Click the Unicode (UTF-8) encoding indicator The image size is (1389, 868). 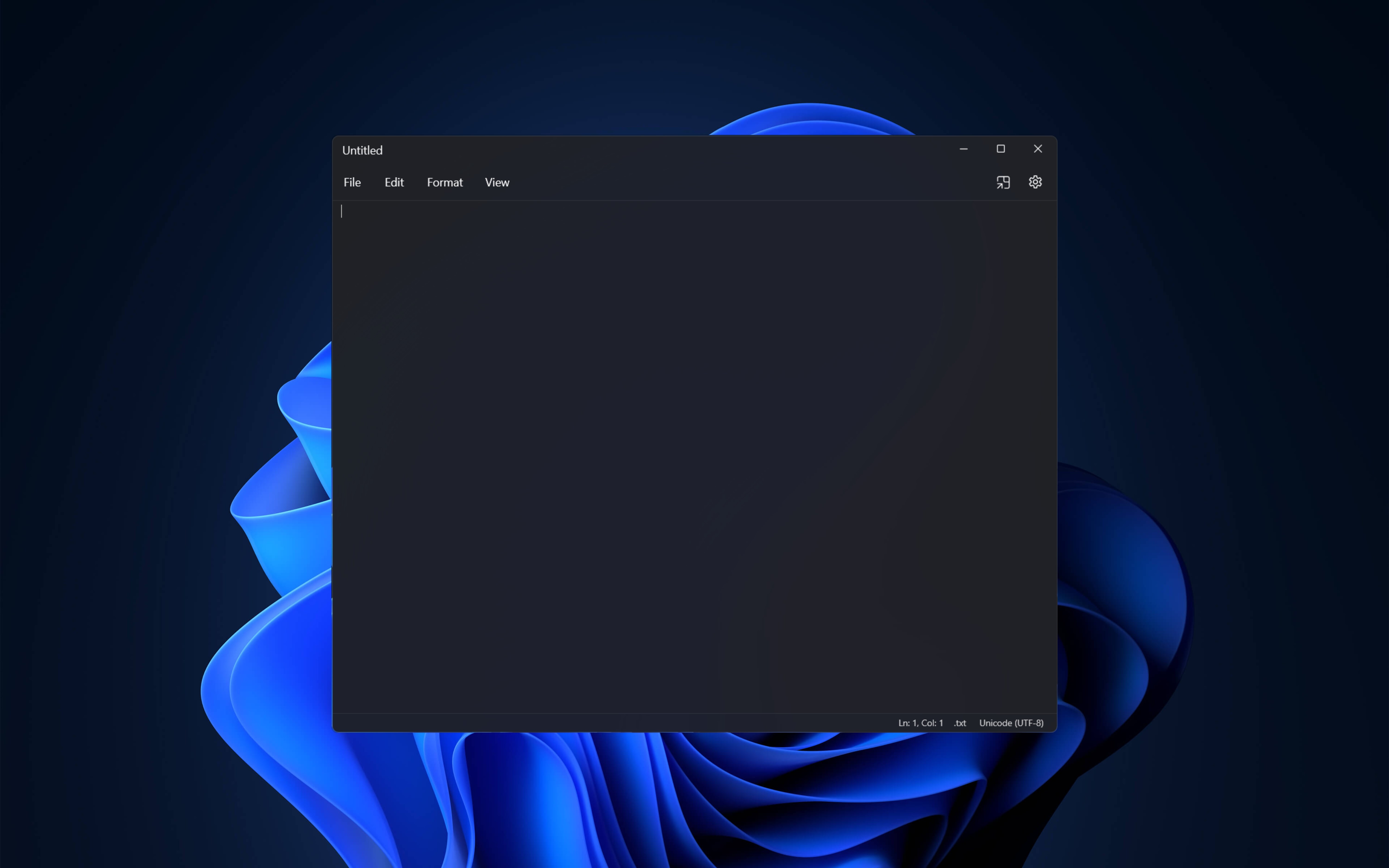click(x=1011, y=723)
